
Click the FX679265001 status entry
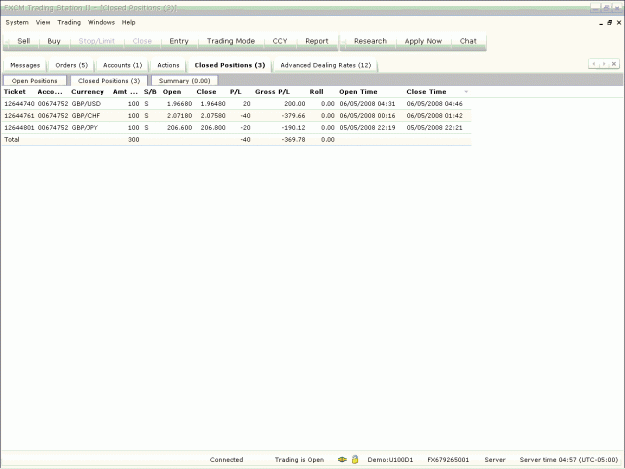[x=448, y=459]
